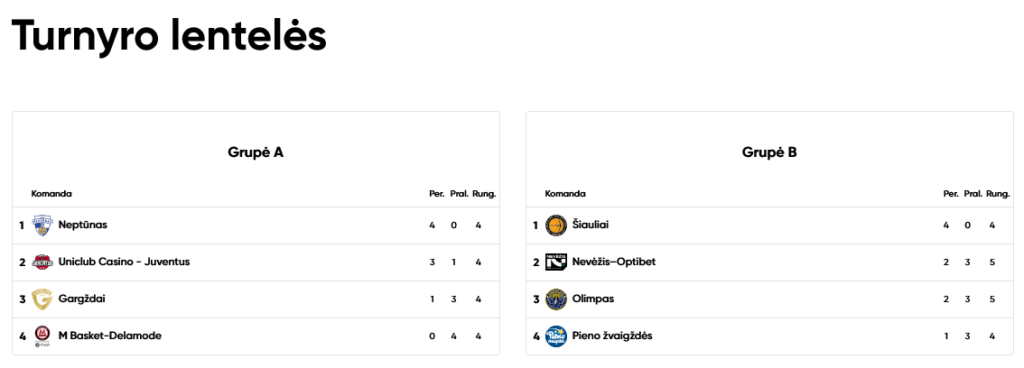The image size is (1024, 368).
Task: Open the Neptūnas team link
Action: [82, 225]
